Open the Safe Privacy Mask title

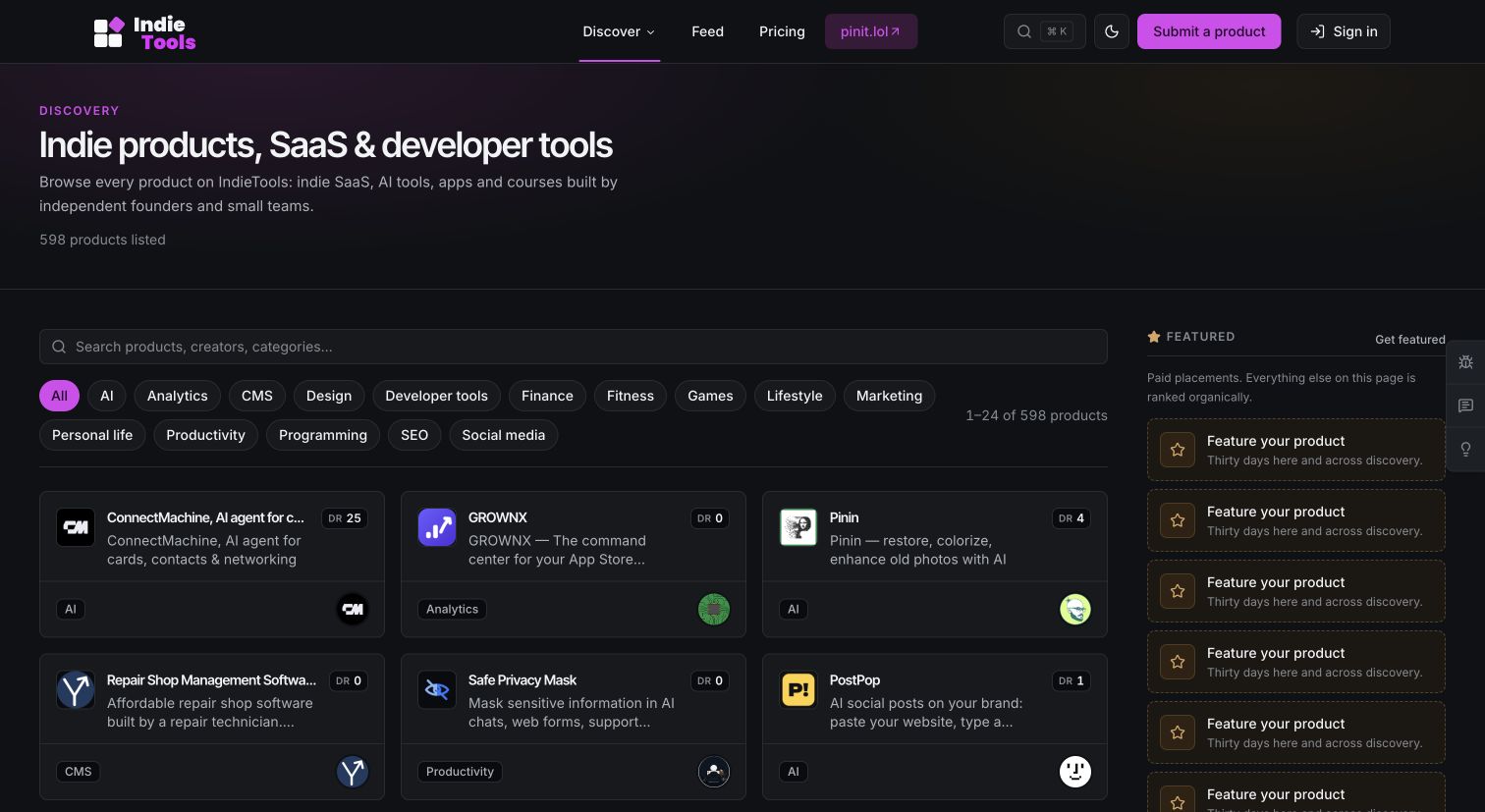[522, 680]
